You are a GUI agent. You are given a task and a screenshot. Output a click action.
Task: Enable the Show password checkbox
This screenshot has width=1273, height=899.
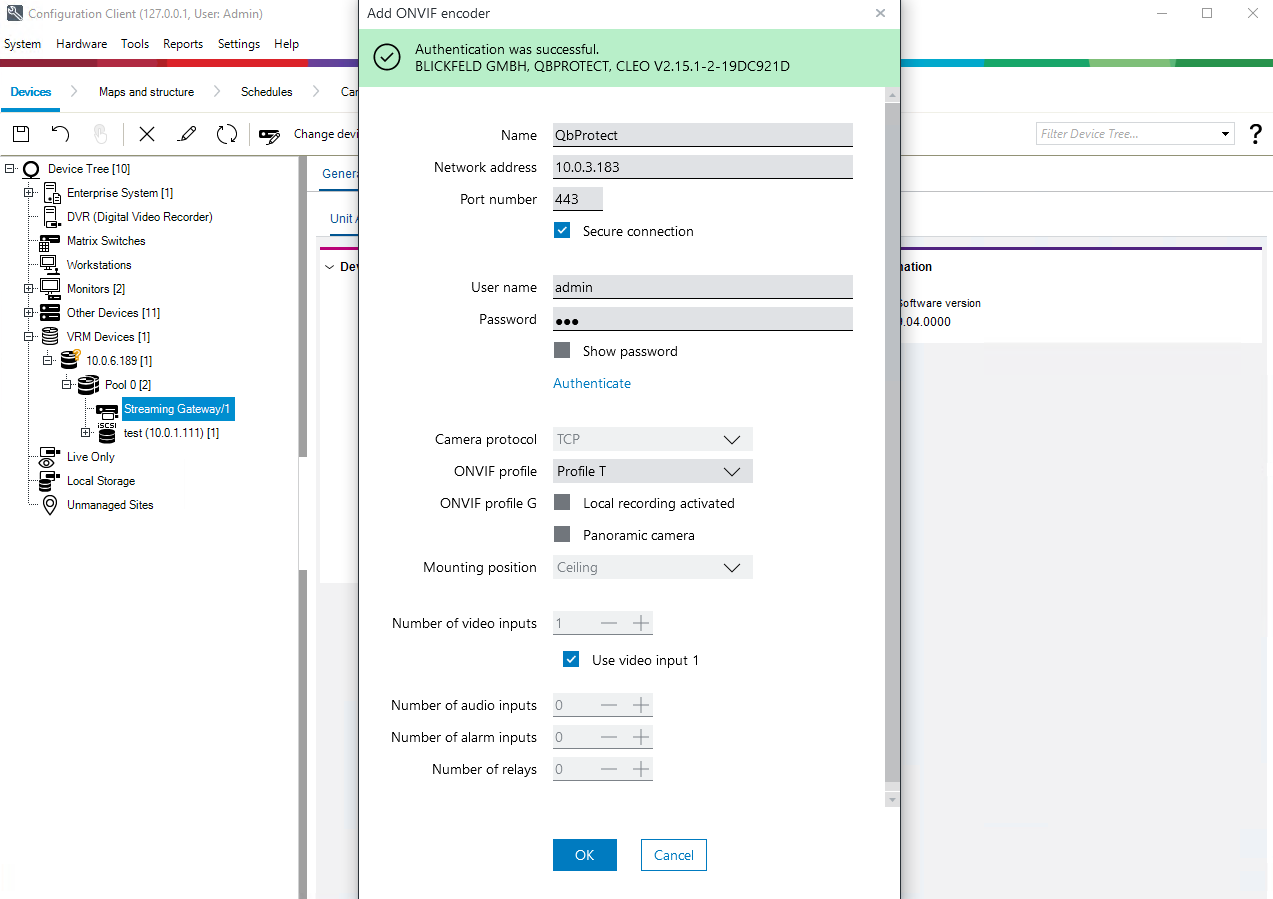pos(563,351)
